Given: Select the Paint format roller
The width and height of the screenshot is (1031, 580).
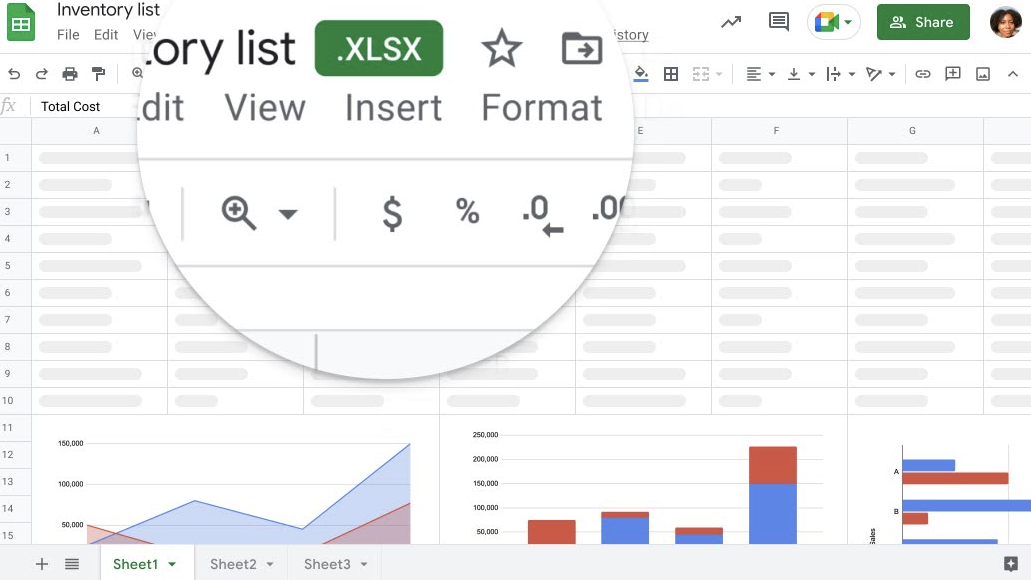Looking at the screenshot, I should click(99, 74).
